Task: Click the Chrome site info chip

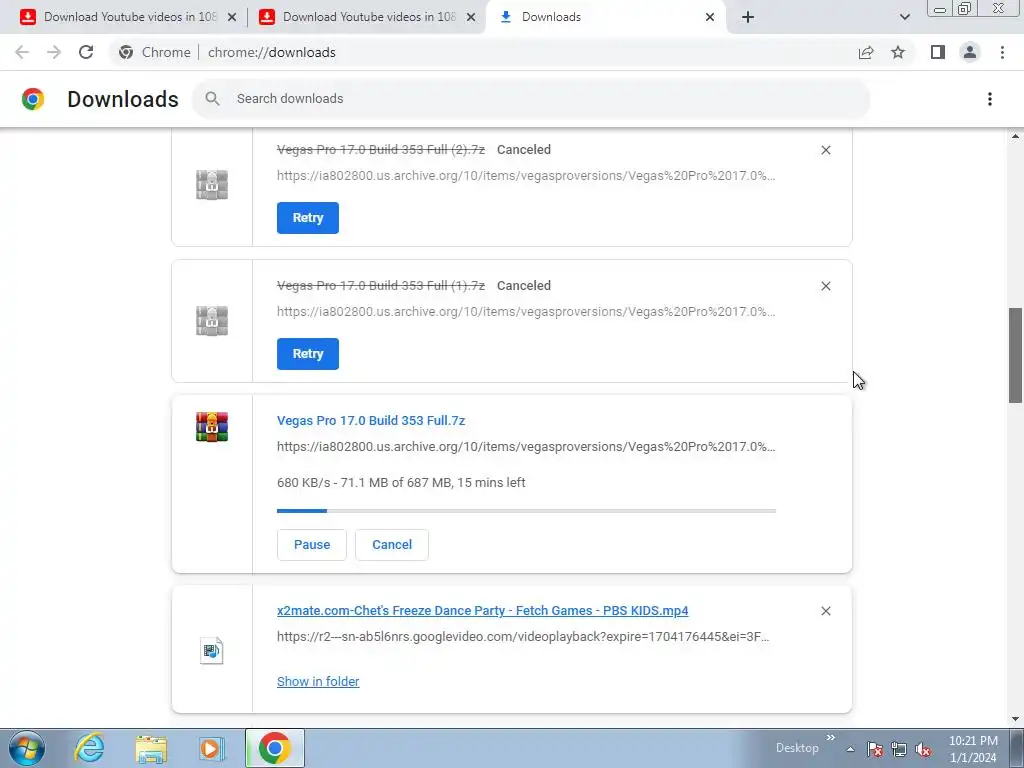Action: (x=155, y=52)
